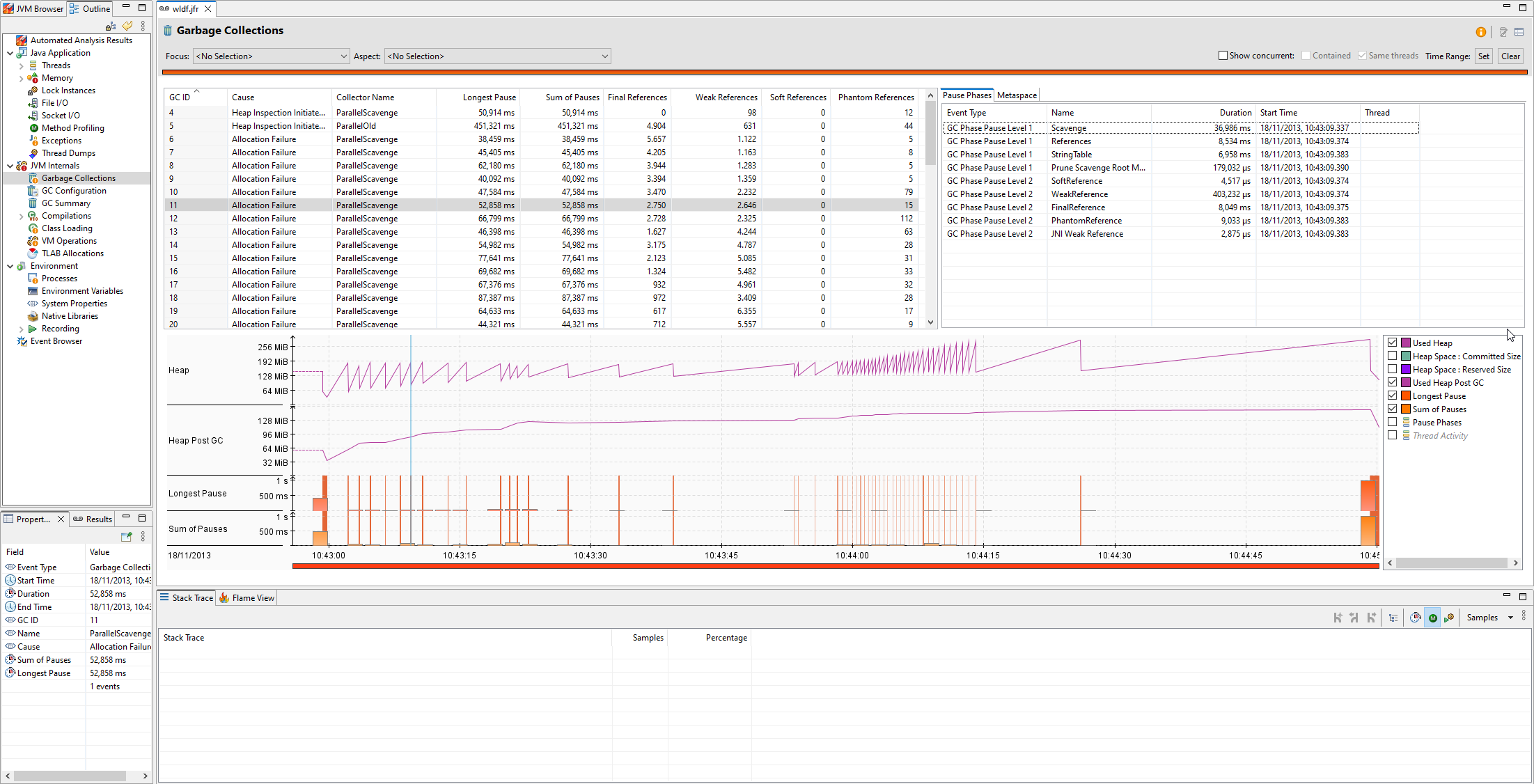Click the Longest Pause orange color swatch
Viewport: 1534px width, 784px height.
click(1406, 395)
